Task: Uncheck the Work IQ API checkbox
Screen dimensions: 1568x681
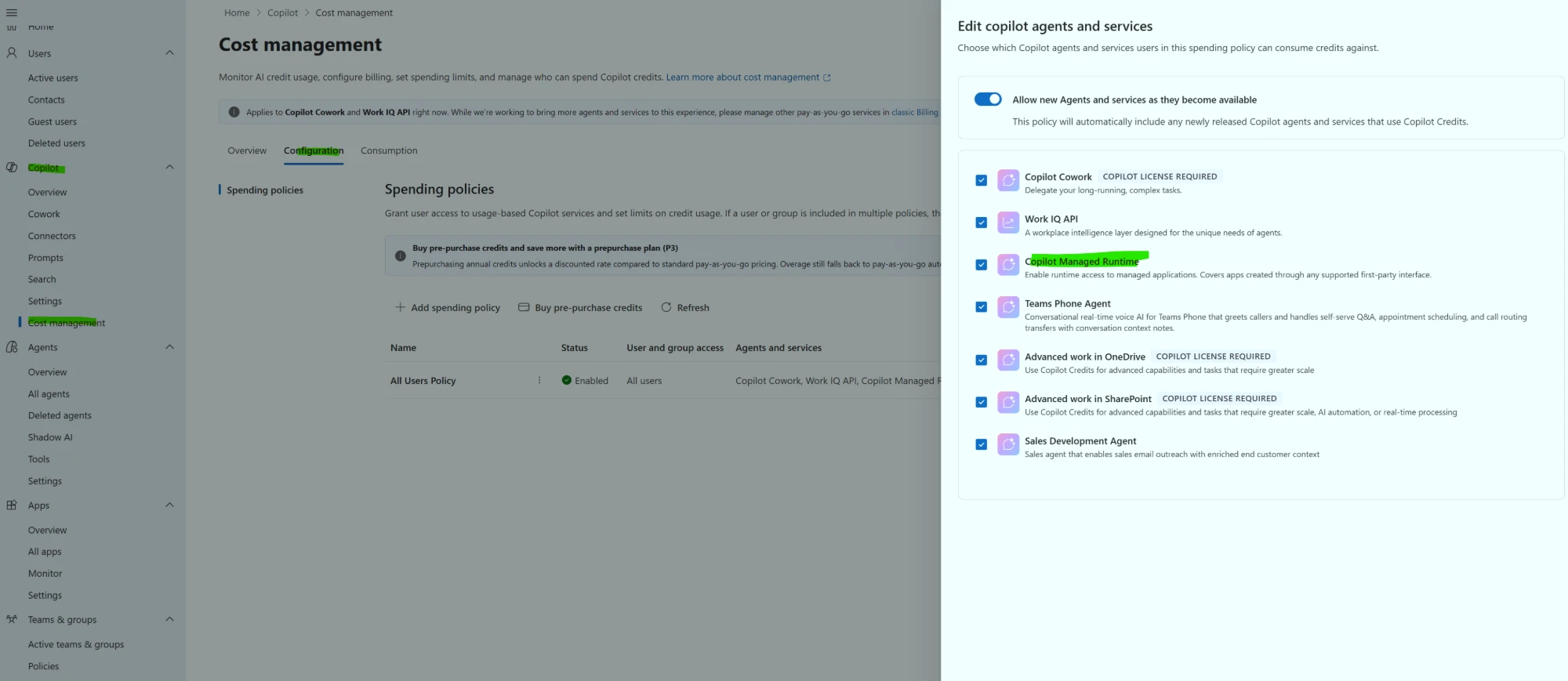Action: pos(981,223)
